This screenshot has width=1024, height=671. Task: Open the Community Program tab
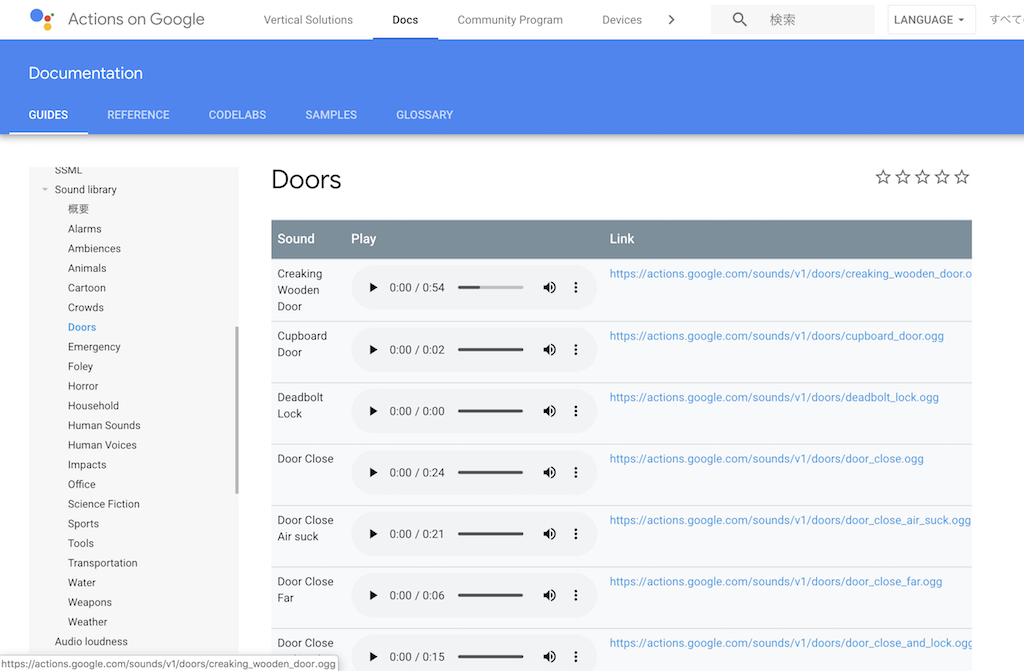coord(510,20)
